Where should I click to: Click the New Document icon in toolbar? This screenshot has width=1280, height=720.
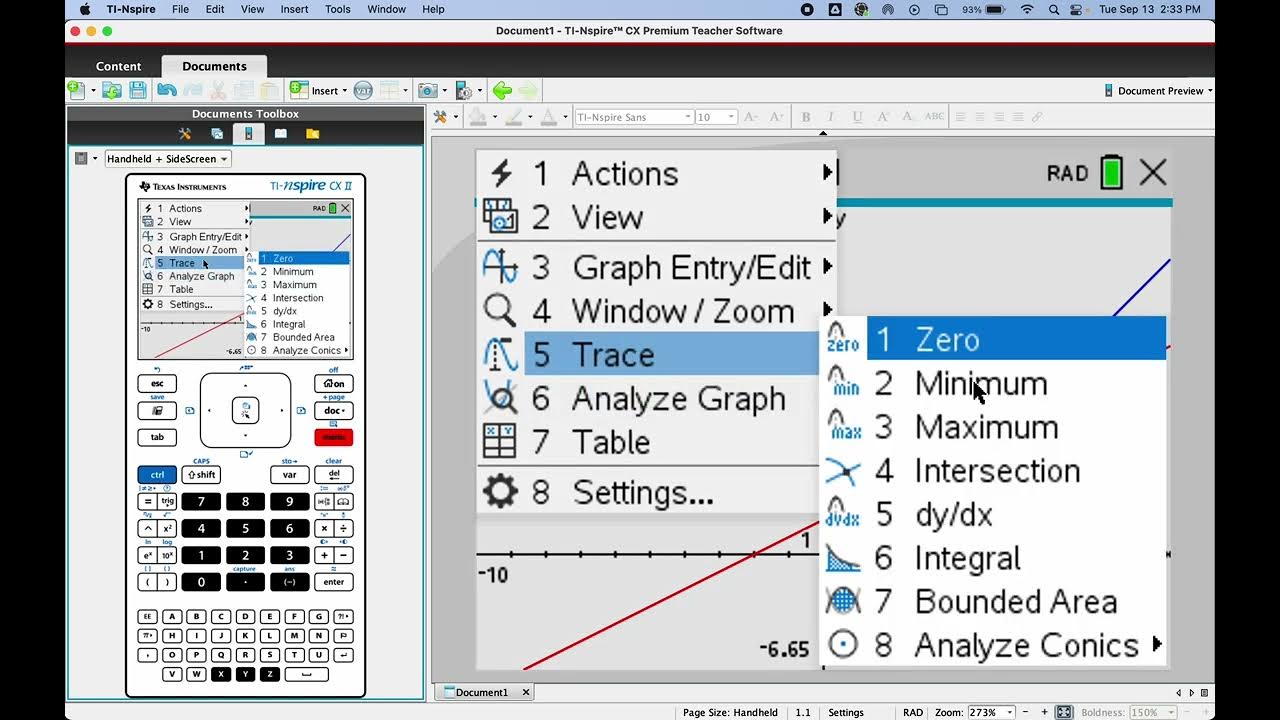click(77, 90)
